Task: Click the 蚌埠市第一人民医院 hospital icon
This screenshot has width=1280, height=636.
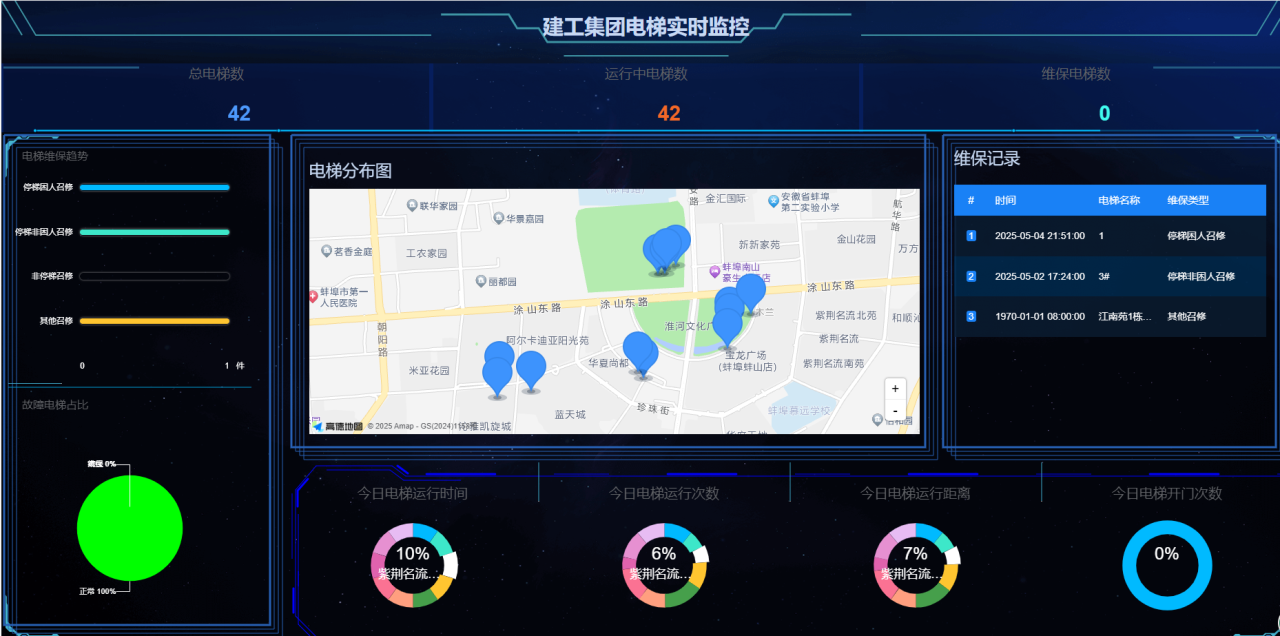Action: 314,297
